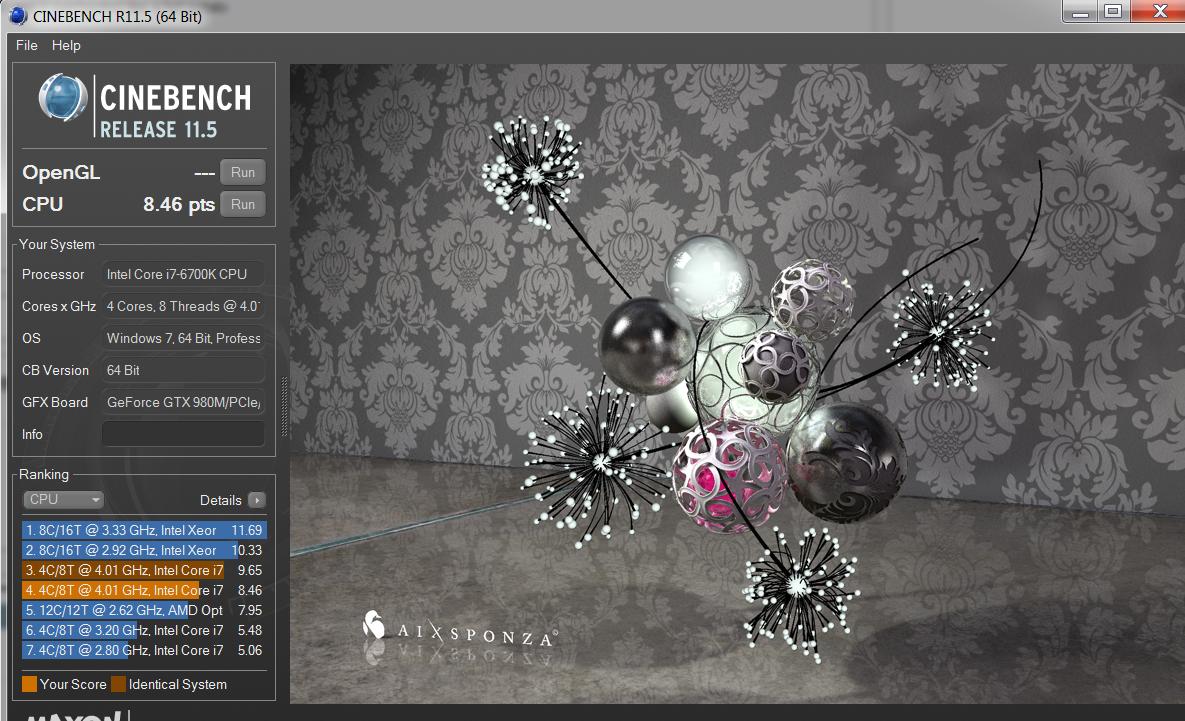Minimize the Cinebench window

tap(1080, 11)
